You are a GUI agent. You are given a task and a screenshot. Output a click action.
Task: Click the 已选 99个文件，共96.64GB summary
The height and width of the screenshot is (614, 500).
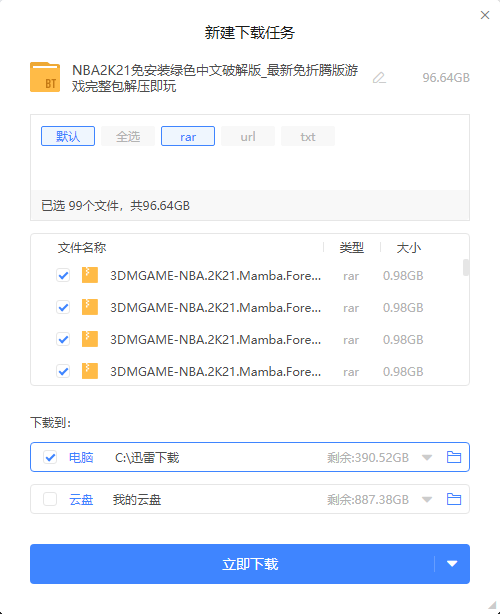(x=116, y=206)
